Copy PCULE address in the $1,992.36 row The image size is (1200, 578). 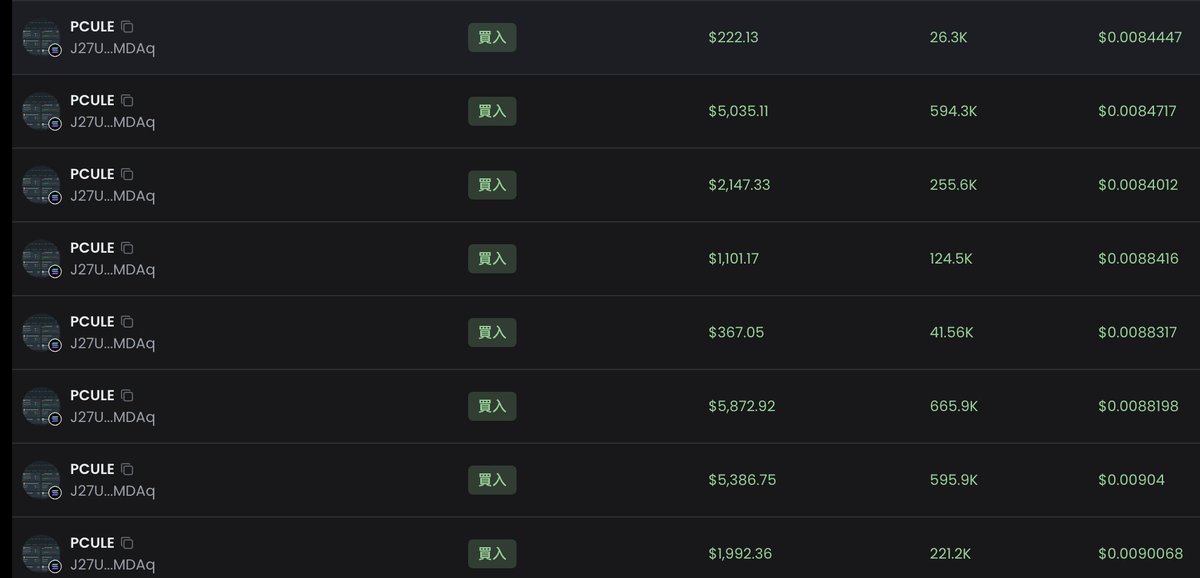[x=127, y=543]
